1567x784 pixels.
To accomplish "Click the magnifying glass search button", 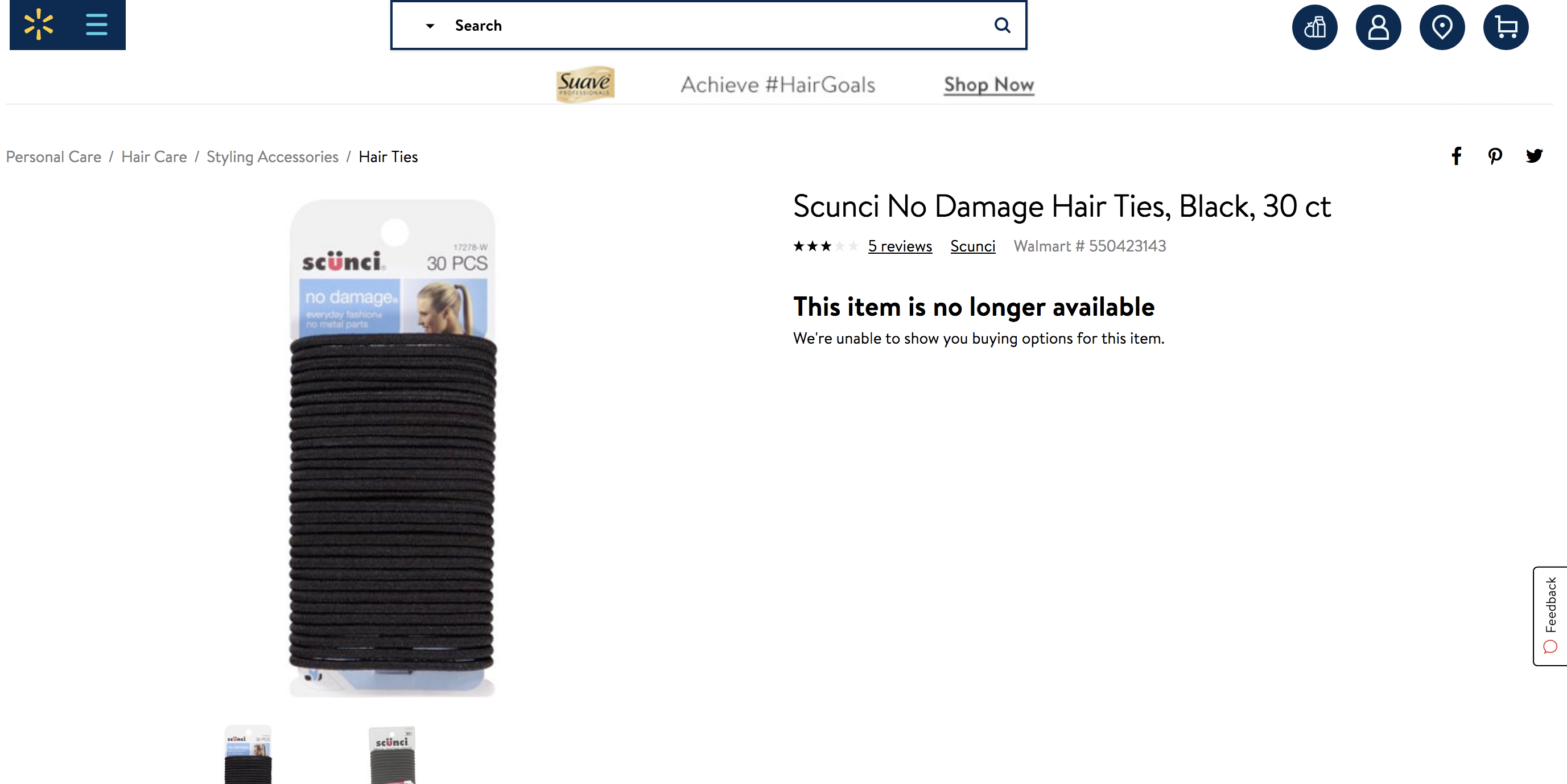I will click(1002, 25).
